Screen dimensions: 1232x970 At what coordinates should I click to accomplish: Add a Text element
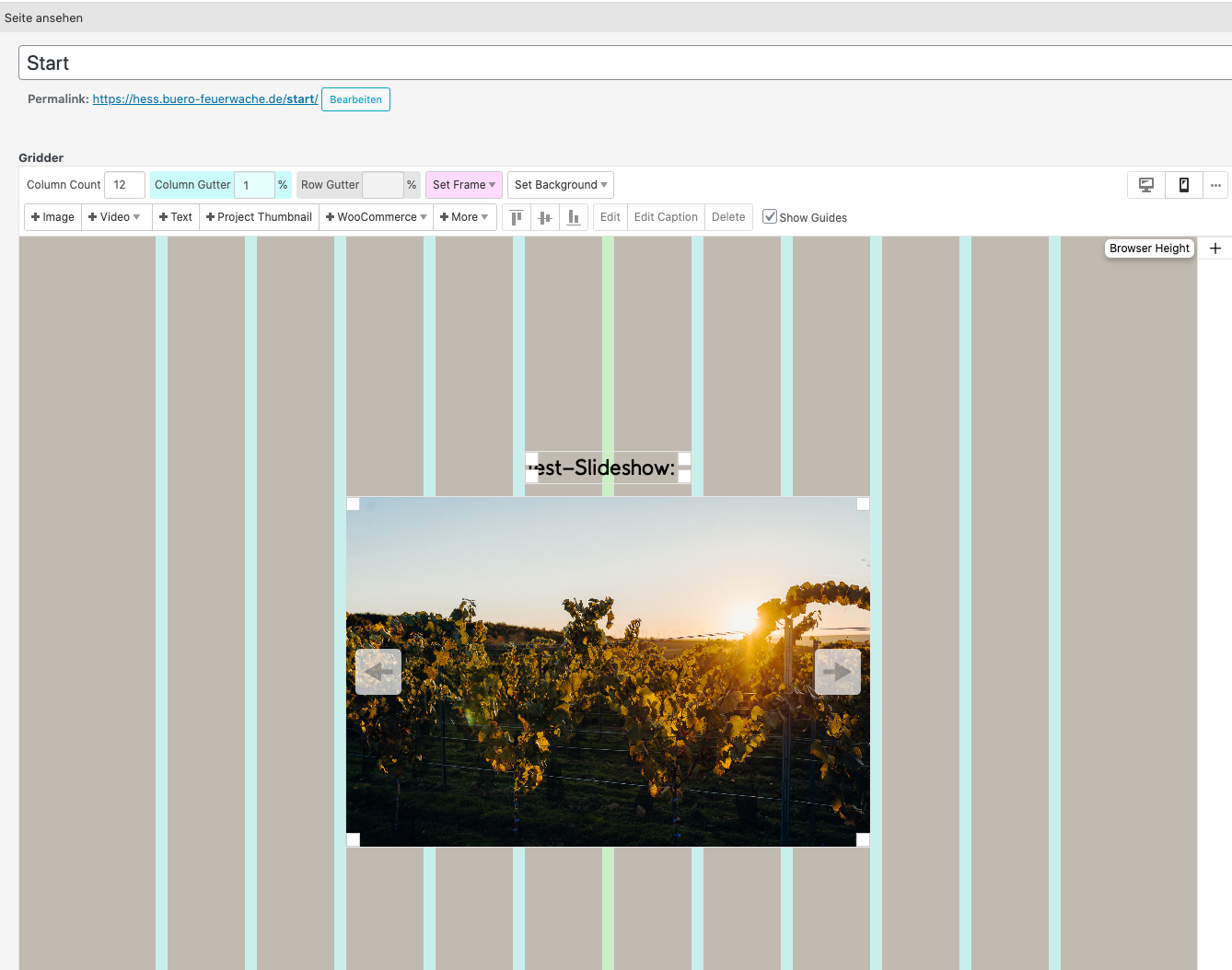(176, 217)
